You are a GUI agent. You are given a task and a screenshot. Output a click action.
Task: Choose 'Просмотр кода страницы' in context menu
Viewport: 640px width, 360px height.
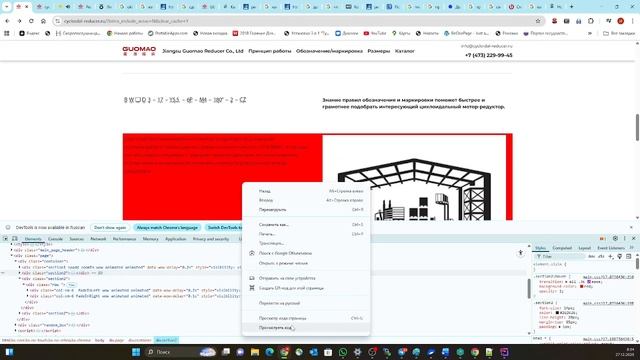coord(306,318)
